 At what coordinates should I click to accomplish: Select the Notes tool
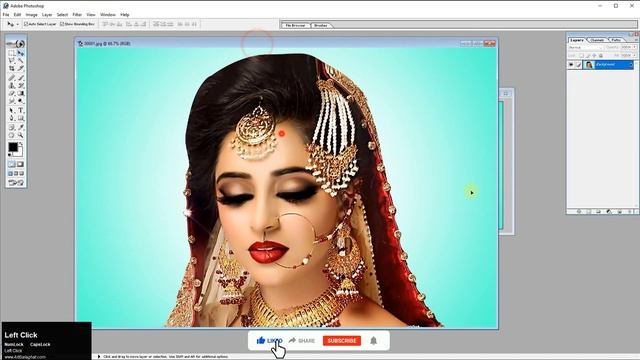[12, 127]
